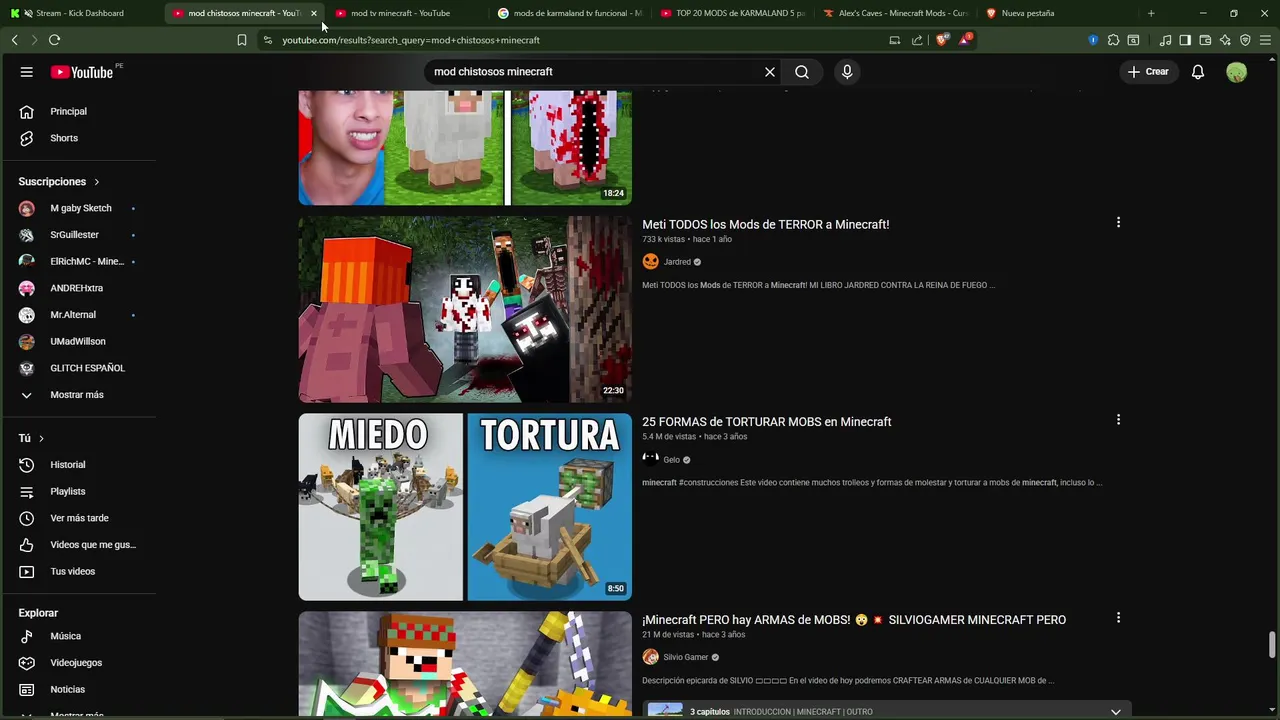1280x720 pixels.
Task: Click the page vertical scrollbar thumb
Action: (x=1272, y=645)
